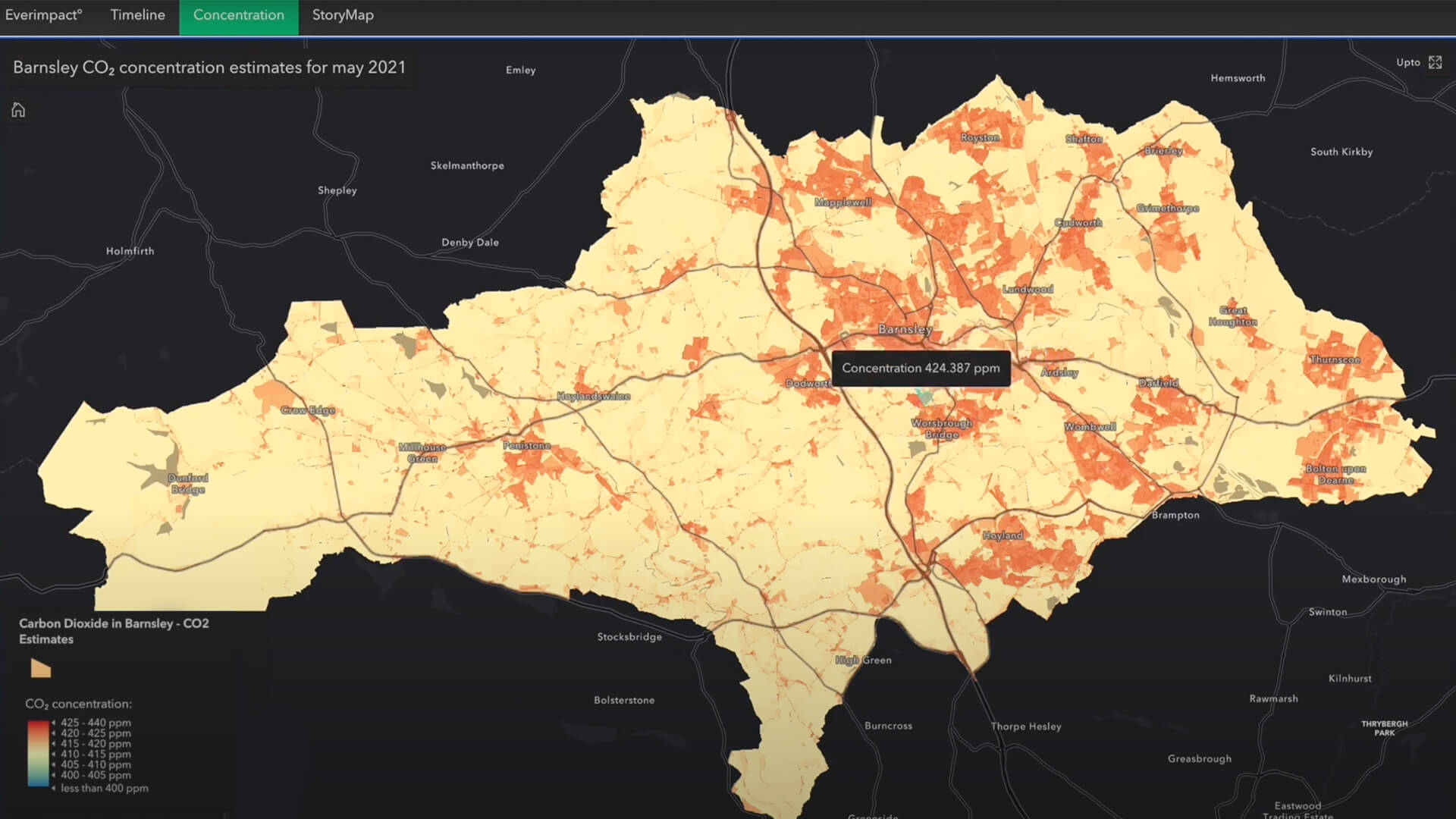
Task: Click the Concentration 424.387 ppm tooltip
Action: (920, 368)
